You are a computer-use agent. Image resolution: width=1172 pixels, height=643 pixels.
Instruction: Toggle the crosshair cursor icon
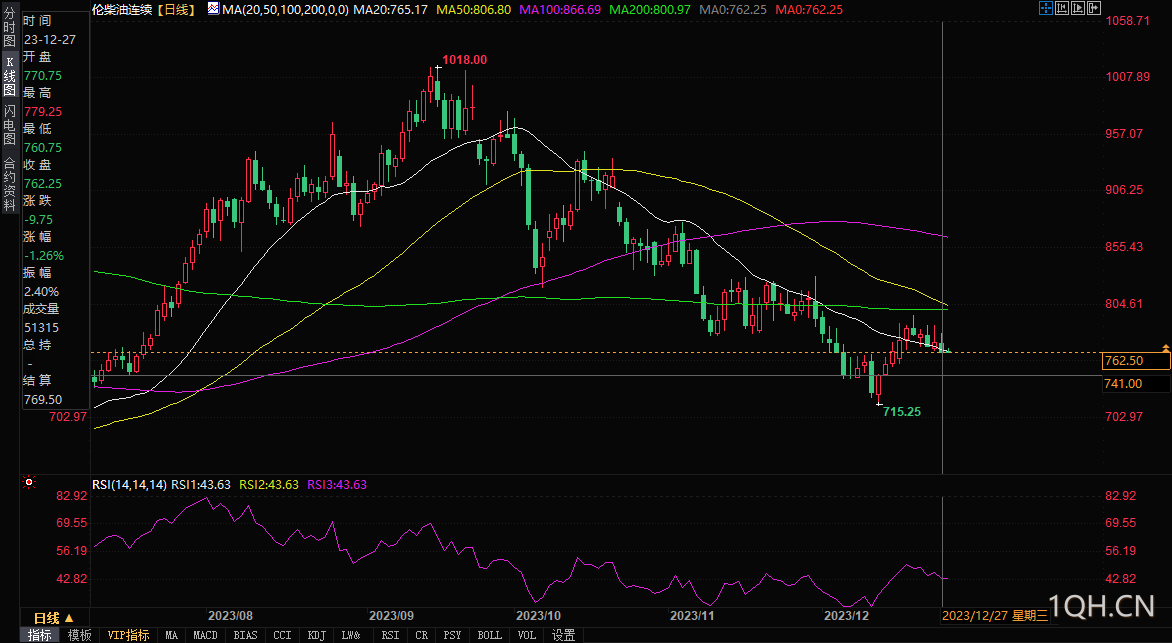coord(1046,8)
